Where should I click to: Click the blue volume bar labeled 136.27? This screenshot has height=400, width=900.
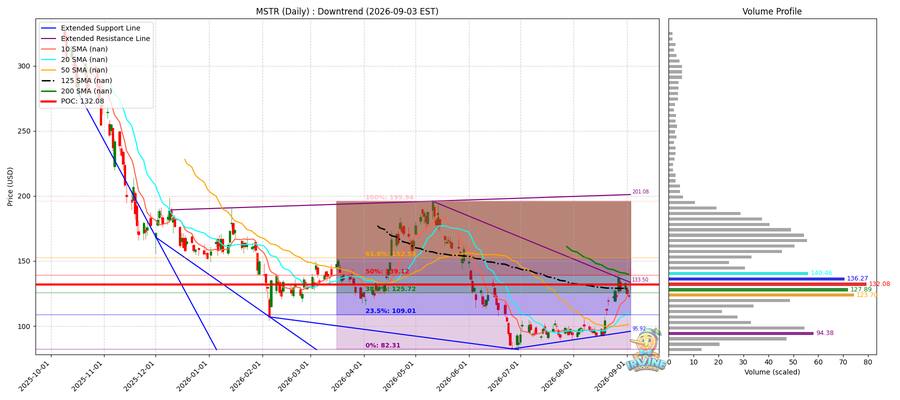click(x=757, y=279)
